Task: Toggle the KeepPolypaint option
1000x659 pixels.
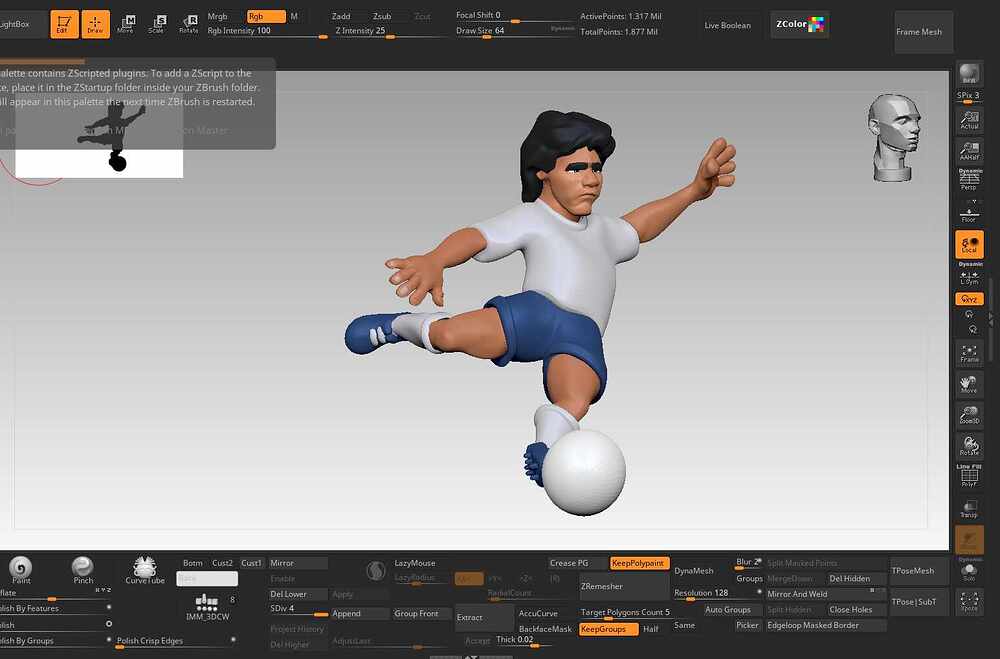Action: [x=639, y=563]
